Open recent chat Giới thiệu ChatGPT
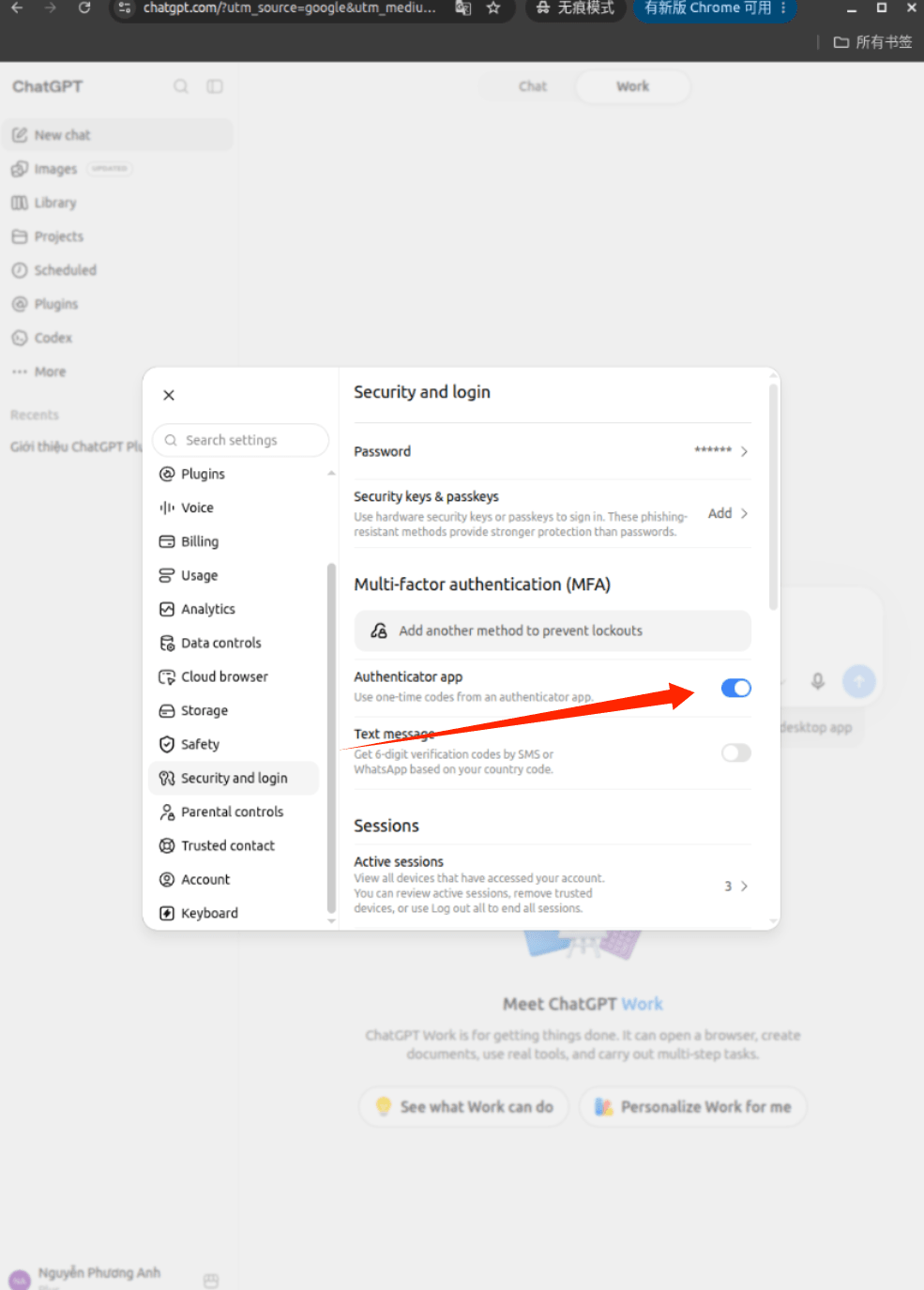Screen dimensions: 924x1290 (x=75, y=447)
